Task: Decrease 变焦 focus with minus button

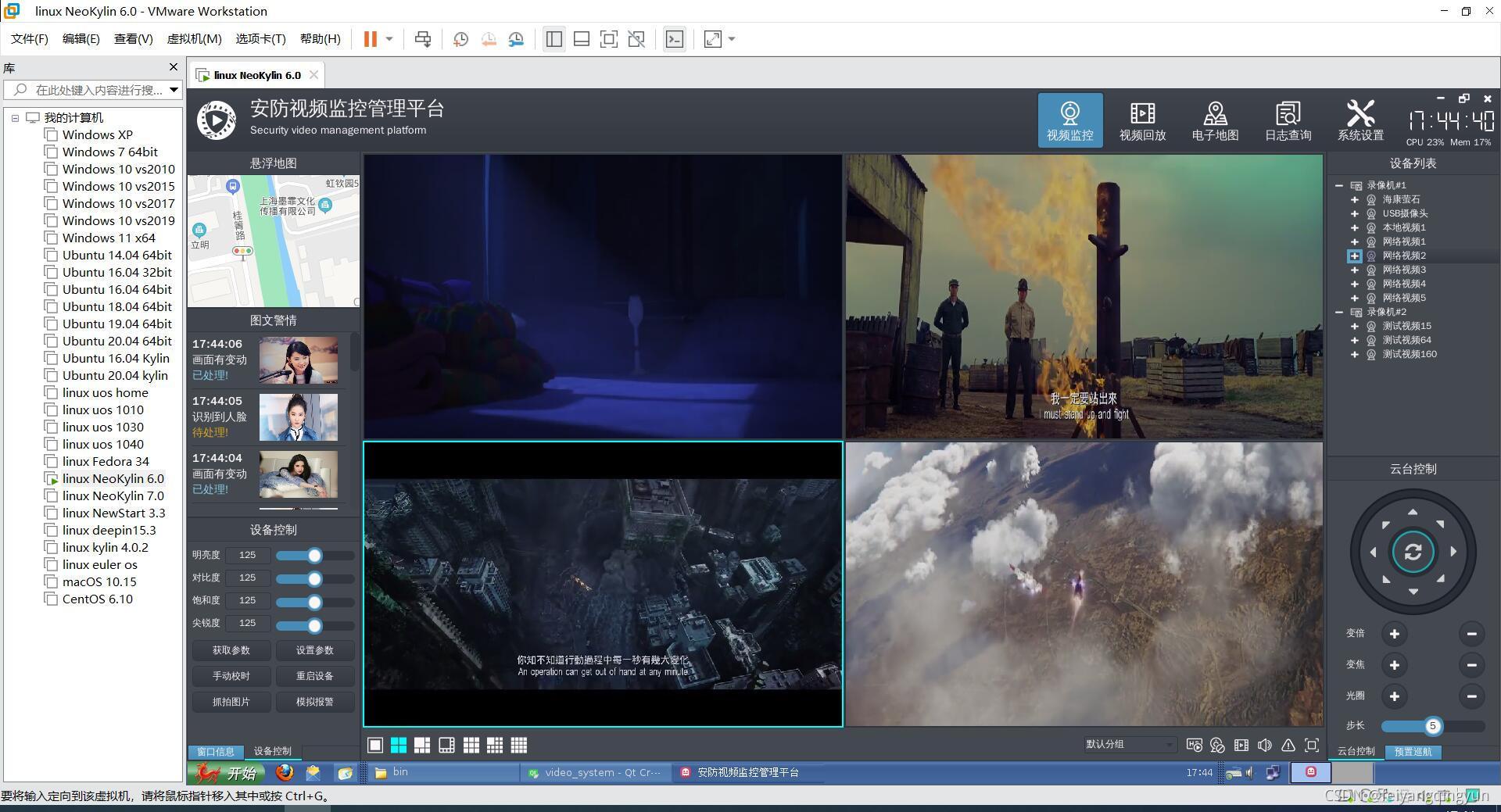Action: pyautogui.click(x=1471, y=665)
